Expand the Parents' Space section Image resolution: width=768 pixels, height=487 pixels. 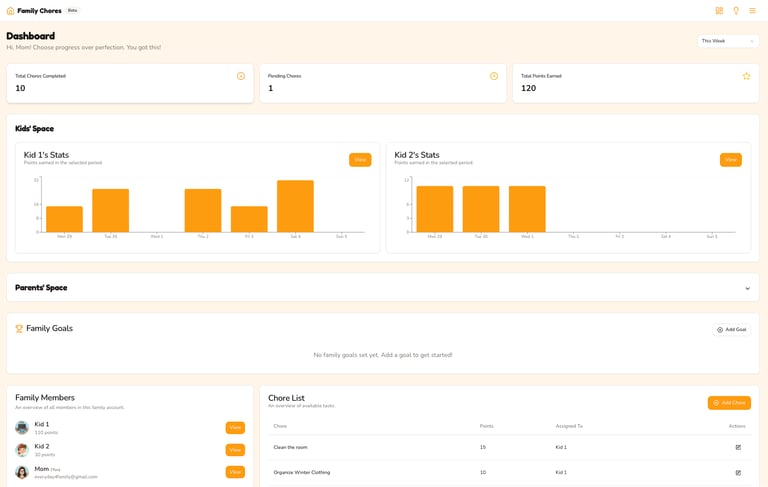[747, 288]
